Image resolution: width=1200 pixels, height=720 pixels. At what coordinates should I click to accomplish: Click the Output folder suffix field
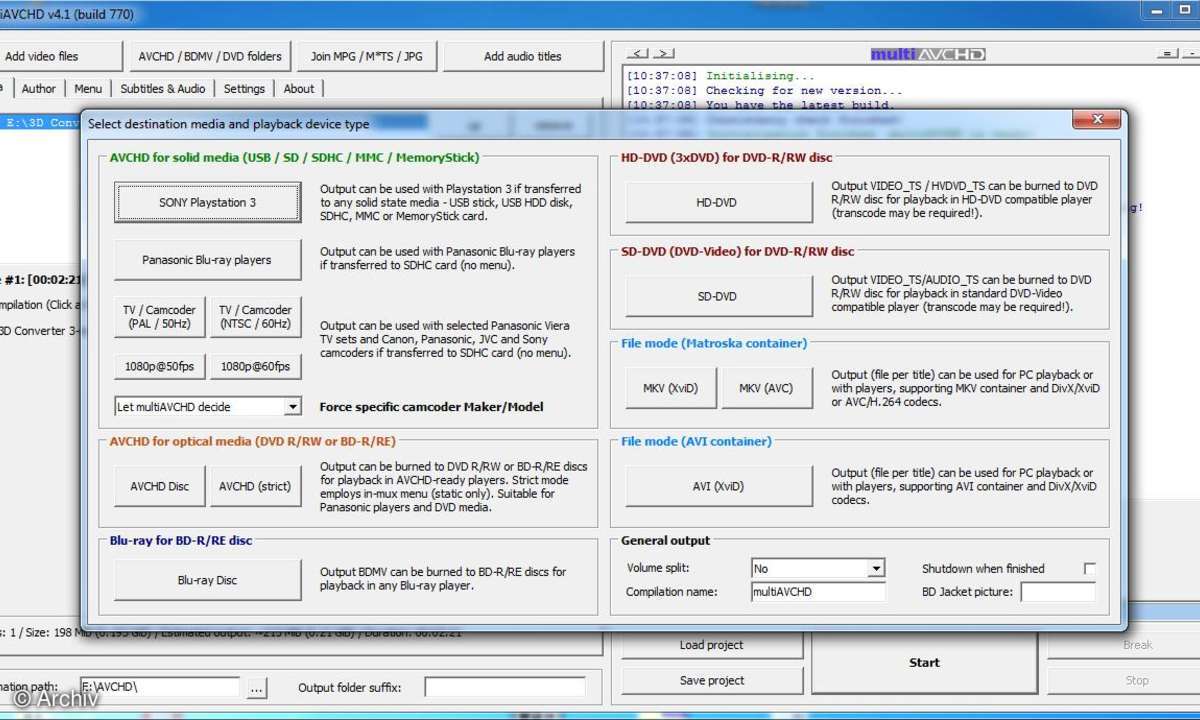tap(505, 688)
